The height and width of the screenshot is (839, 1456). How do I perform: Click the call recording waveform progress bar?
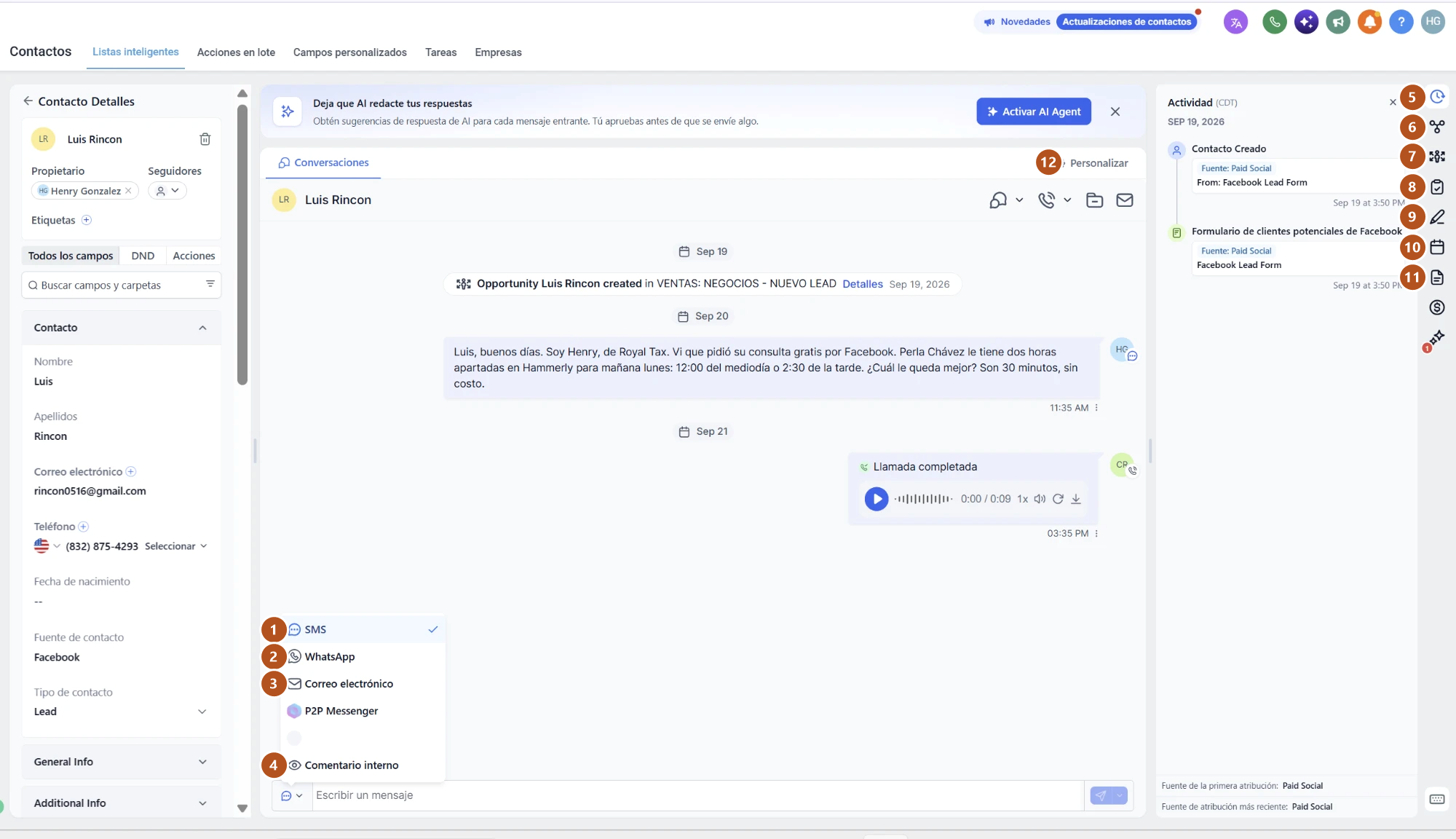[924, 499]
